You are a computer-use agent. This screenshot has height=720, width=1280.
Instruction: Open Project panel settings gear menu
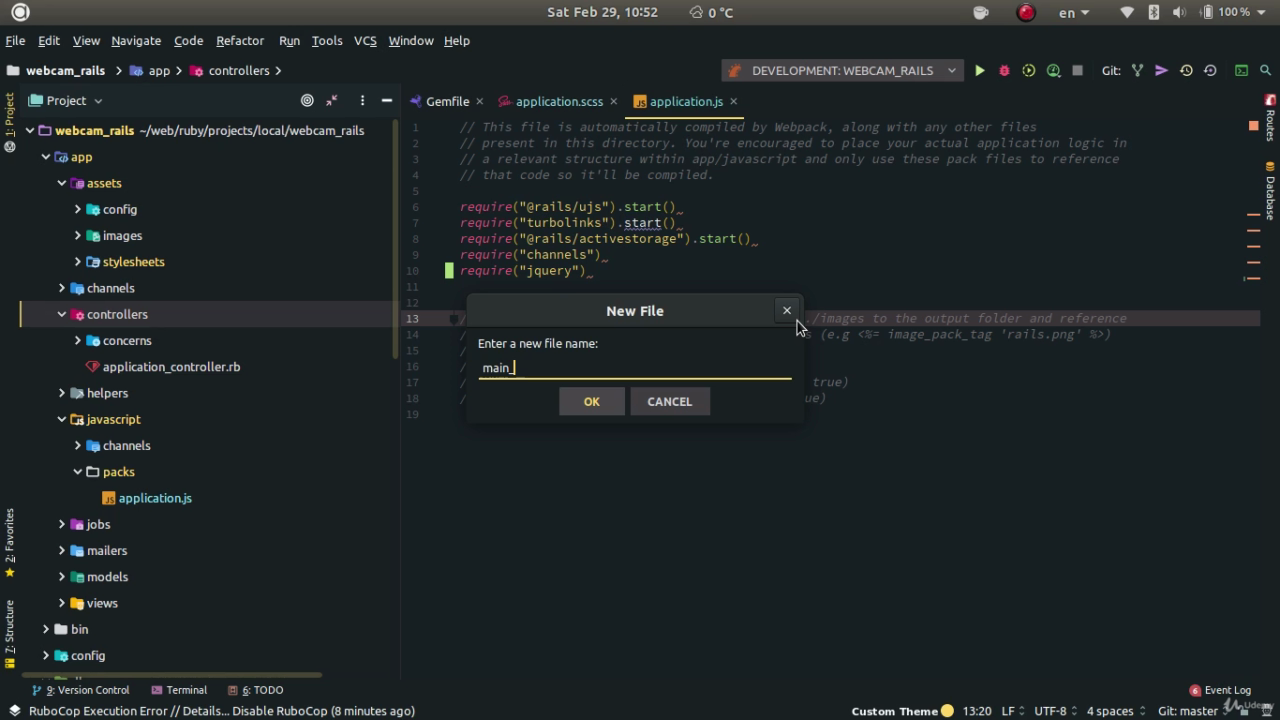point(362,100)
